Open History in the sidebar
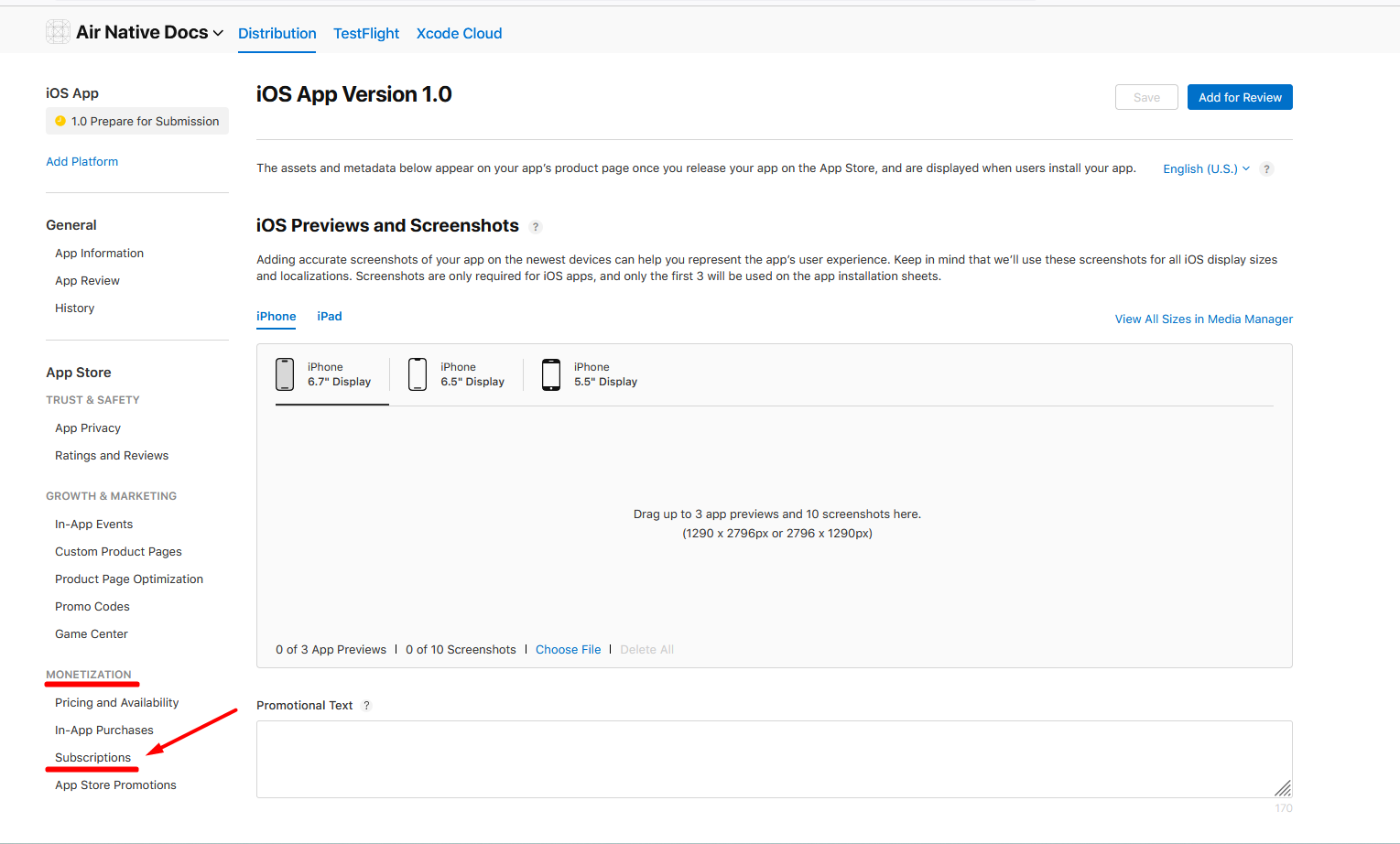Image resolution: width=1400 pixels, height=844 pixels. tap(74, 308)
